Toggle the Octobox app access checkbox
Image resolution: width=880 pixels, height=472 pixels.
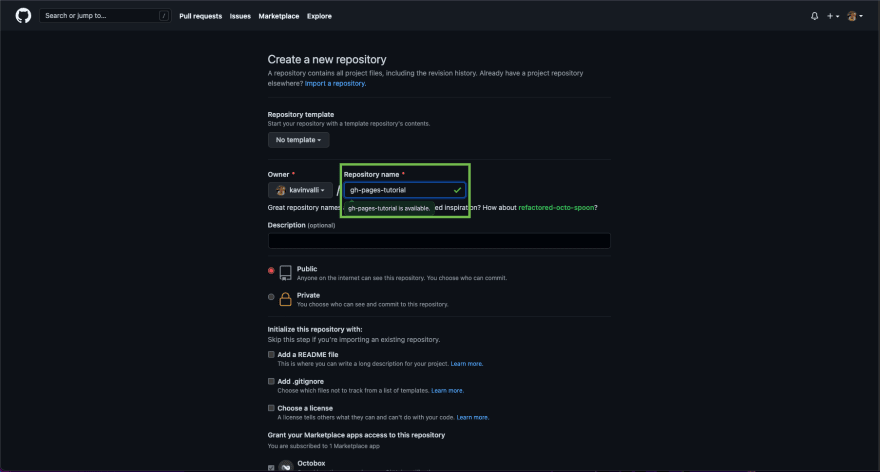point(271,468)
